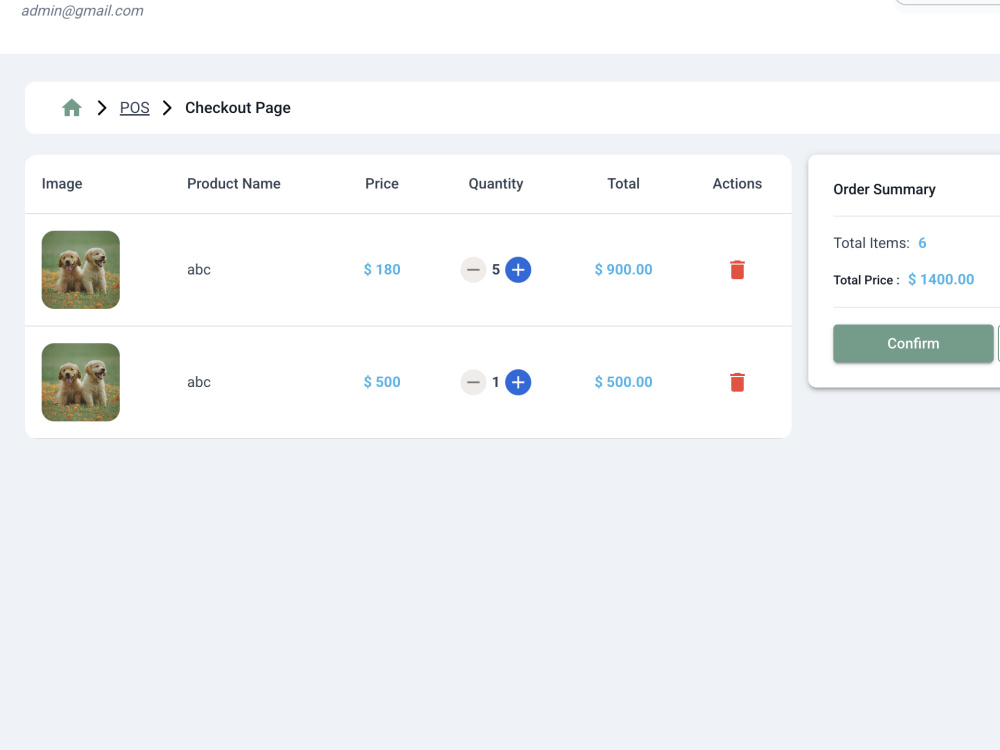
Task: Click the Checkout Page breadcrumb text
Action: click(238, 108)
